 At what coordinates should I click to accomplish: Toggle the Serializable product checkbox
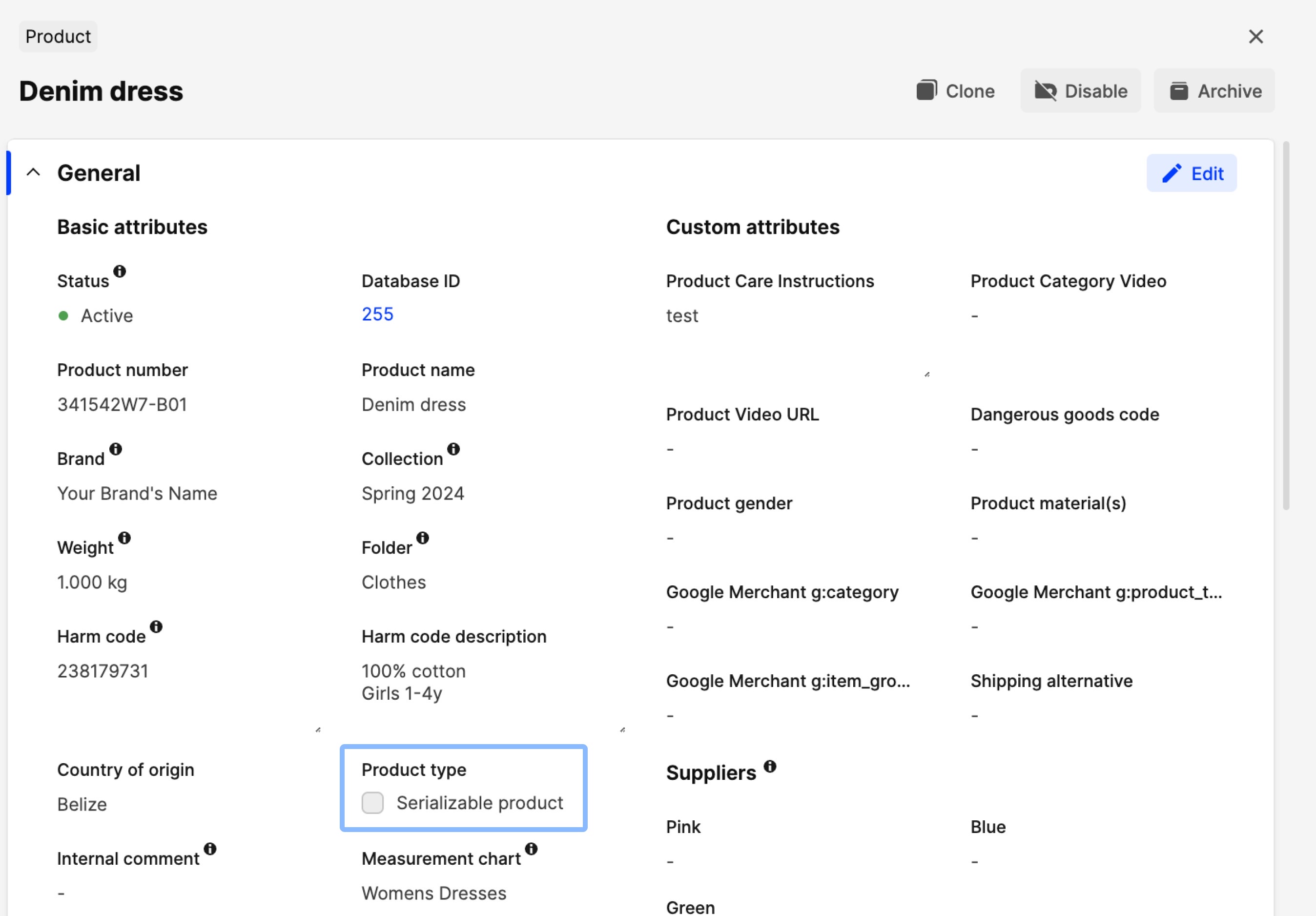click(x=372, y=803)
